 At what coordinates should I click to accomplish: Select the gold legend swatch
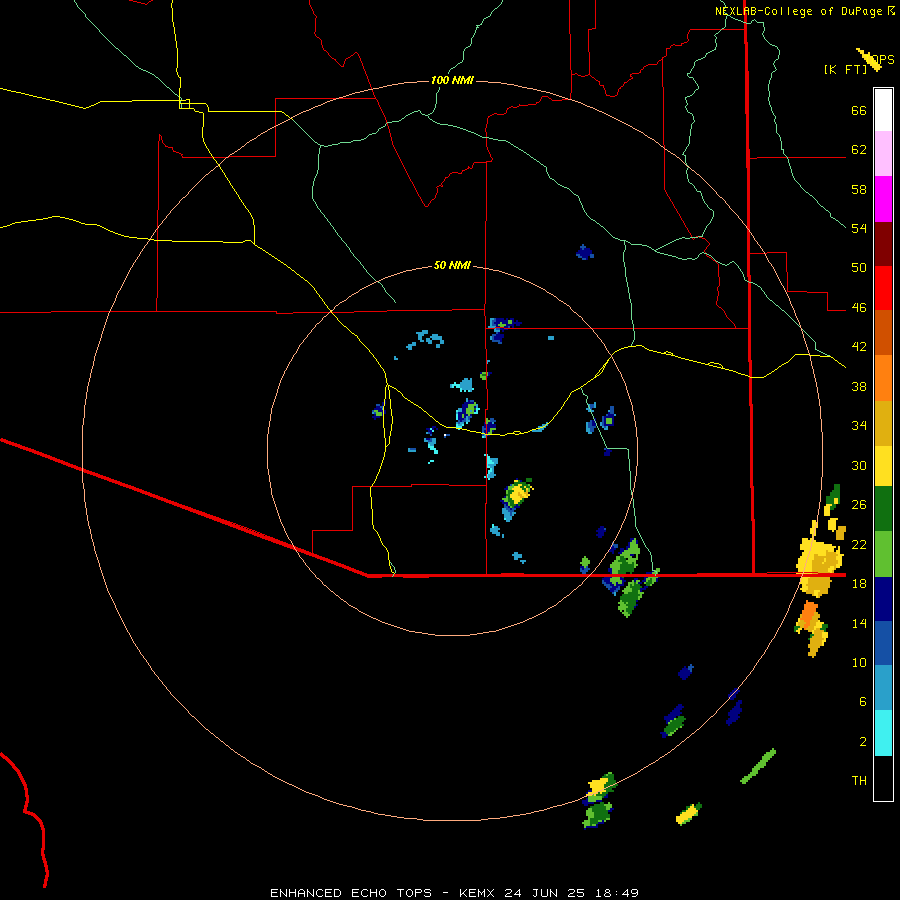click(x=883, y=423)
